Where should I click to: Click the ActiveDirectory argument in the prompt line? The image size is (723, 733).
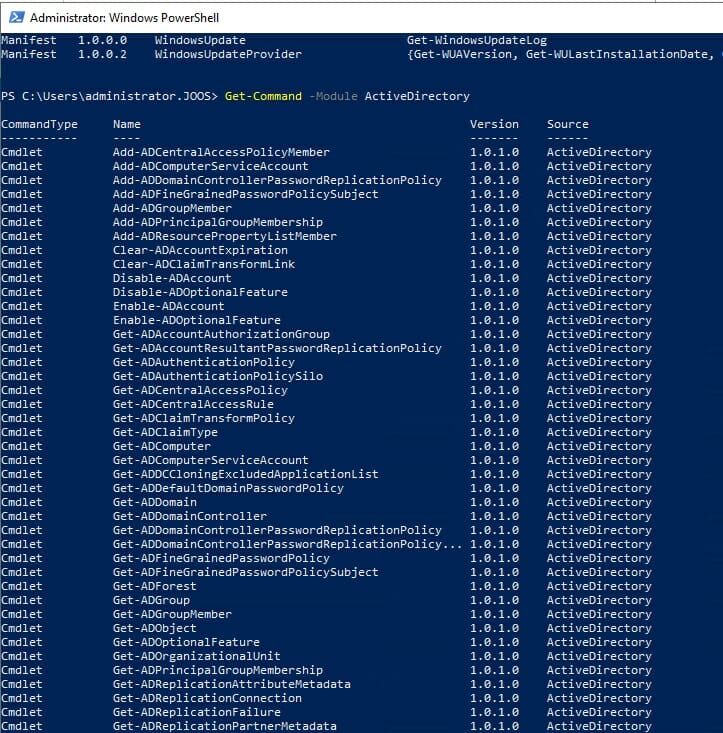[x=417, y=96]
